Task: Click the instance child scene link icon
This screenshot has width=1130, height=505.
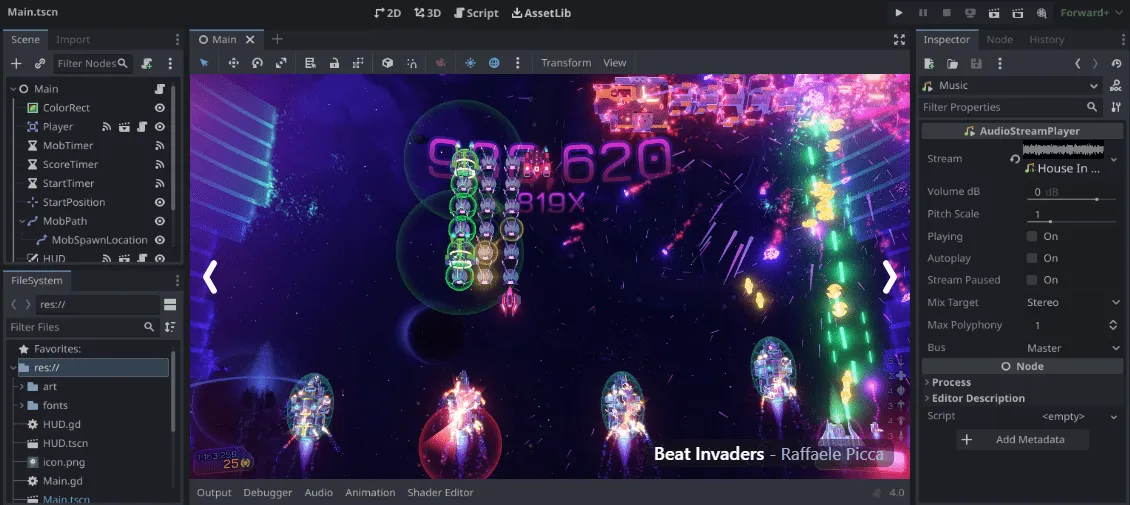Action: point(40,63)
